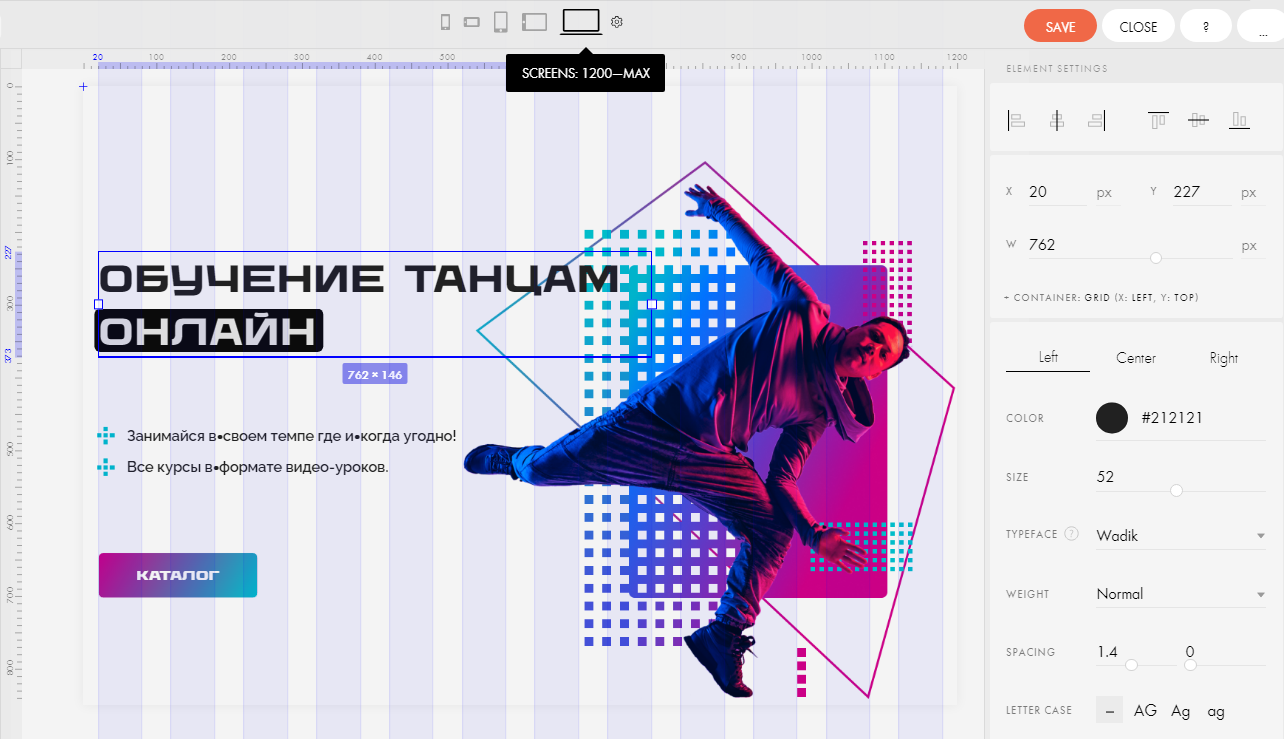The height and width of the screenshot is (739, 1284).
Task: Switch to the portrait tablet screen preview
Action: [x=501, y=21]
